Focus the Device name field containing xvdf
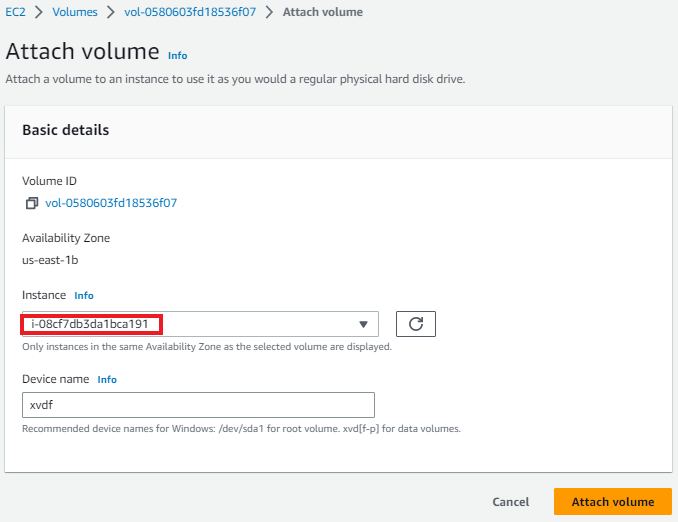 pyautogui.click(x=198, y=405)
